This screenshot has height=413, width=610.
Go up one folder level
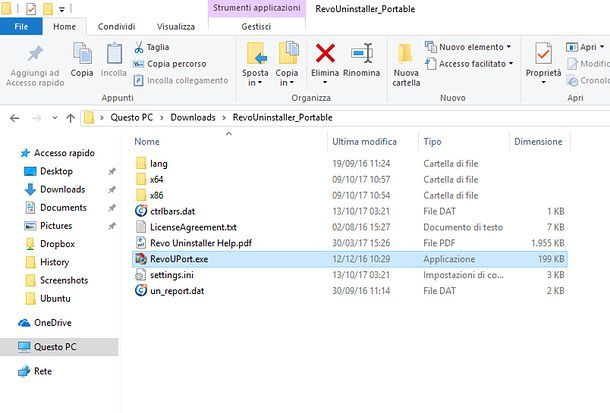click(x=70, y=118)
